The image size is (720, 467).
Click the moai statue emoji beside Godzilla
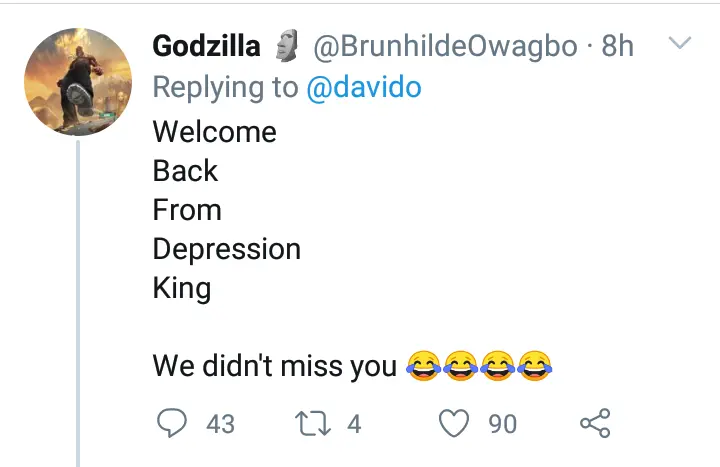287,46
